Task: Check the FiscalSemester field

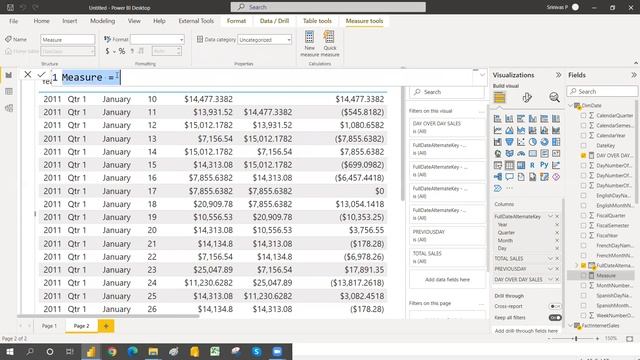Action: [583, 225]
